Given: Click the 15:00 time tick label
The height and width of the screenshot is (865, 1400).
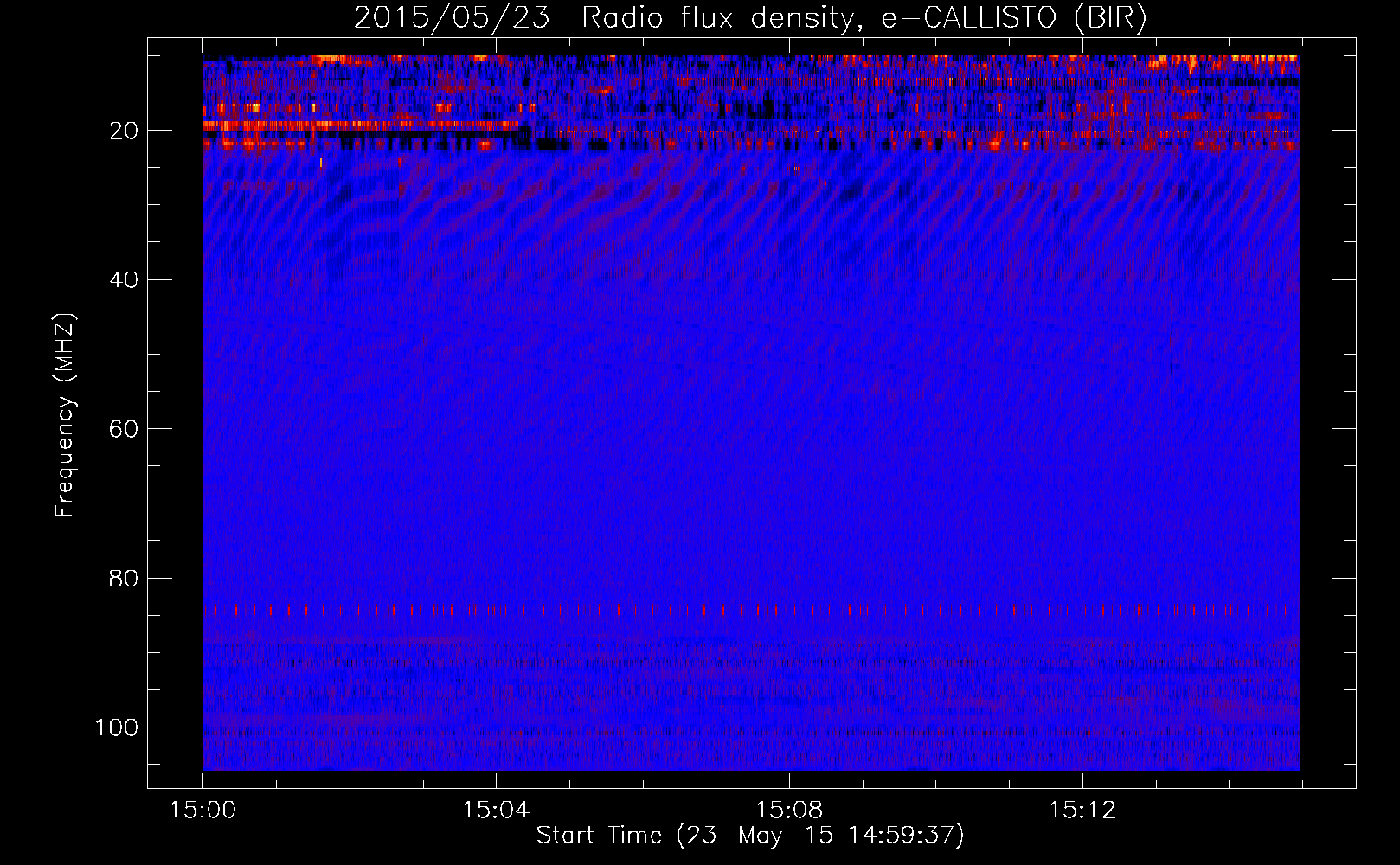Looking at the screenshot, I should (x=202, y=811).
